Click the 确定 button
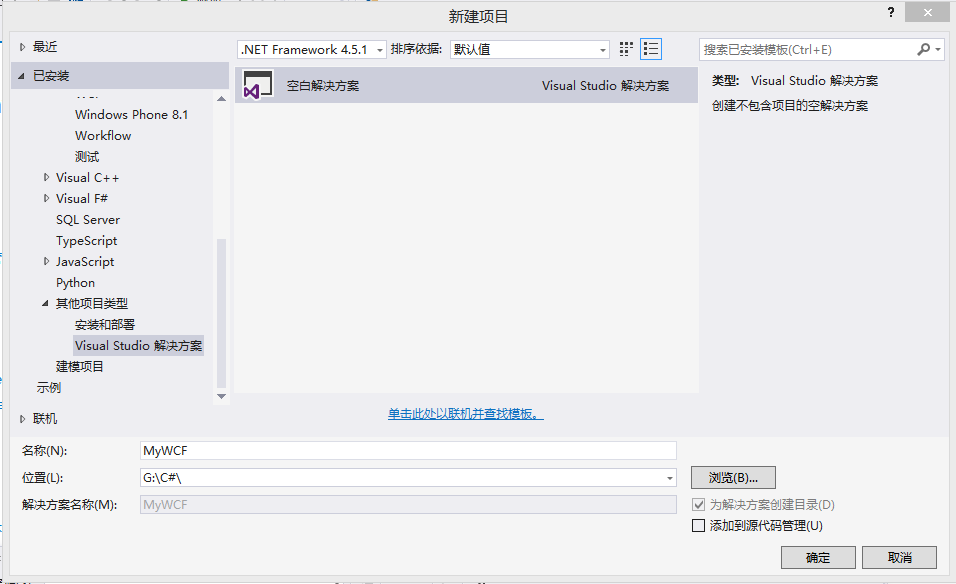This screenshot has width=956, height=584. (818, 557)
